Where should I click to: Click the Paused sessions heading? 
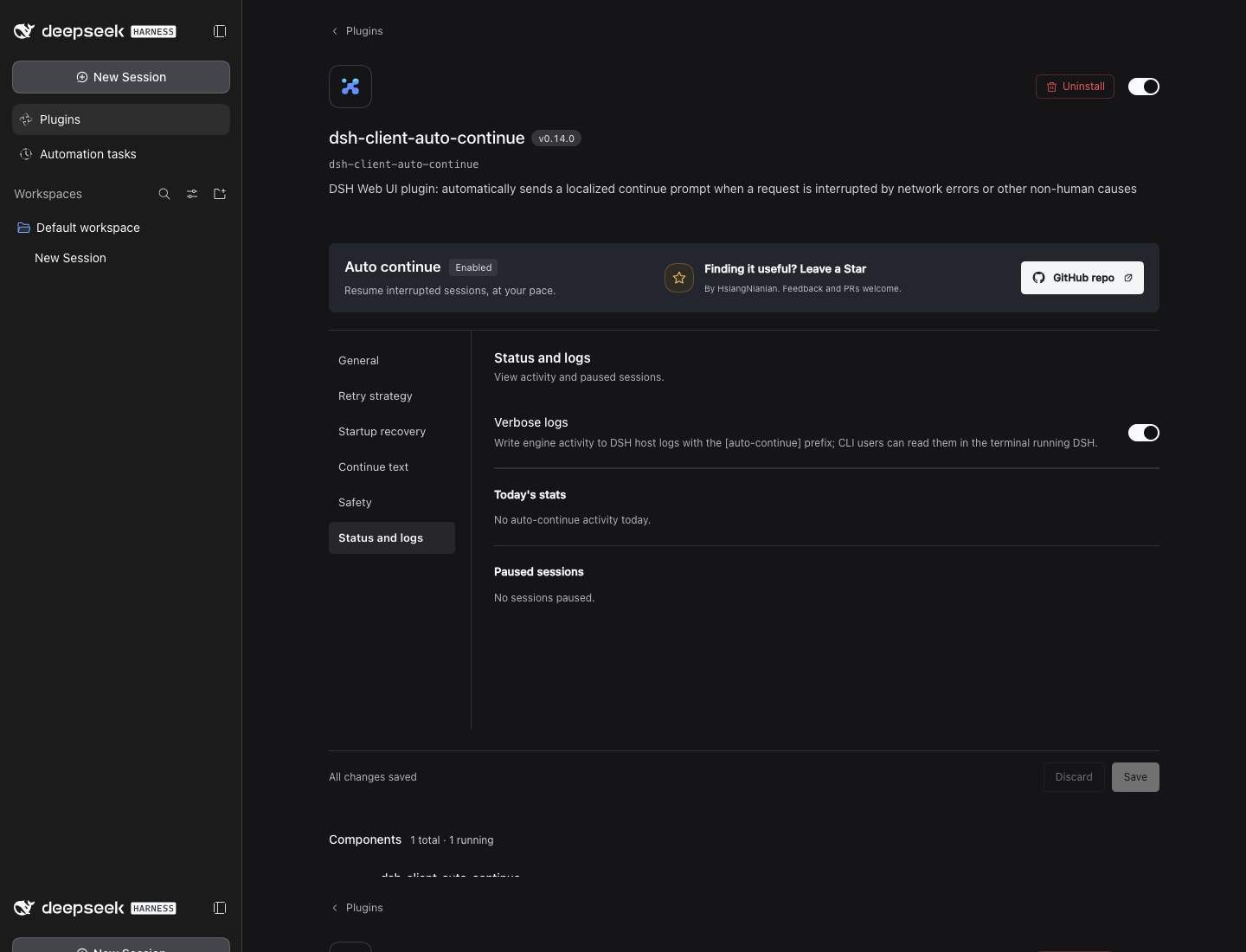pos(539,572)
